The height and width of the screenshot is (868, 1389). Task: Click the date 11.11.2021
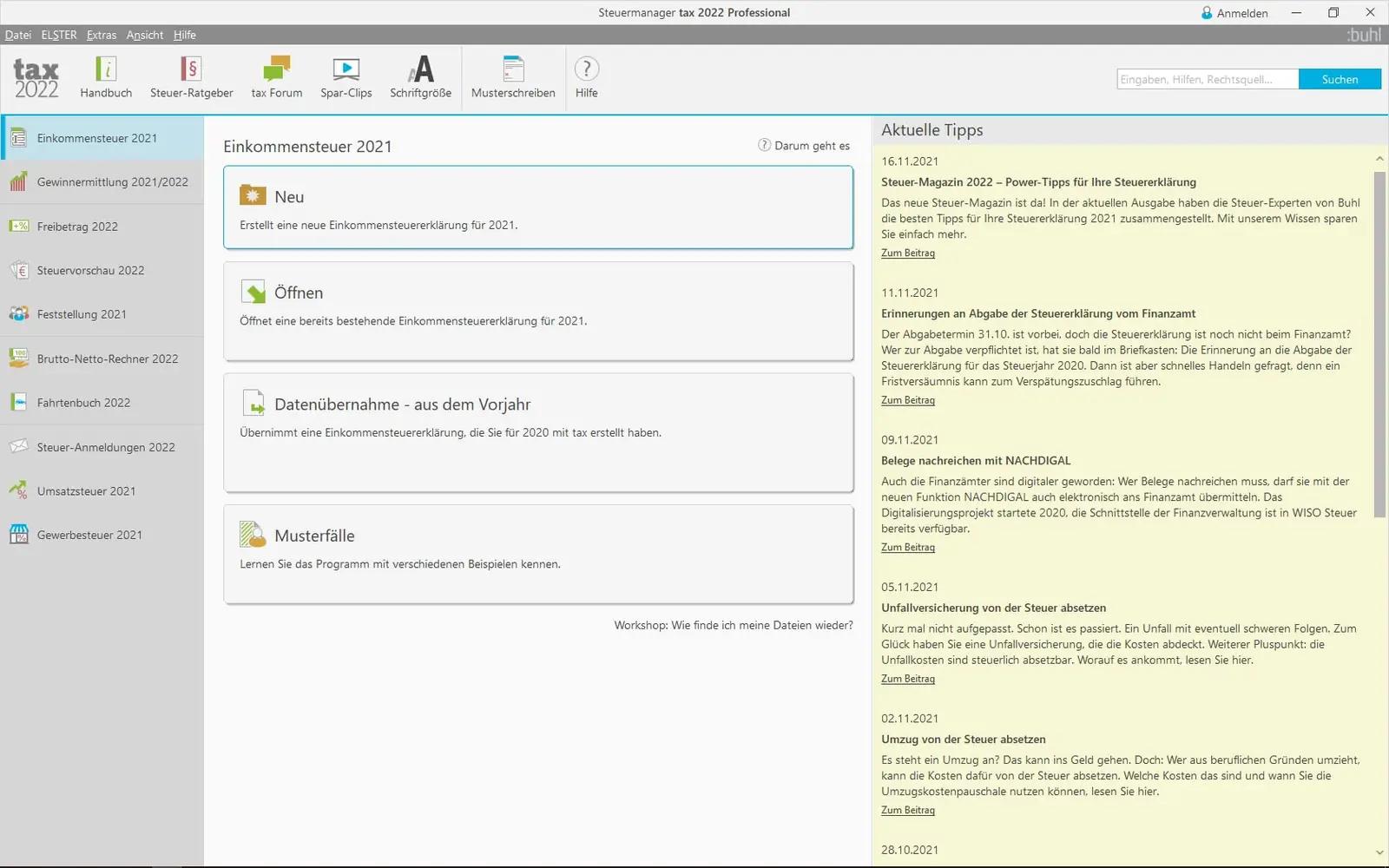pos(910,293)
